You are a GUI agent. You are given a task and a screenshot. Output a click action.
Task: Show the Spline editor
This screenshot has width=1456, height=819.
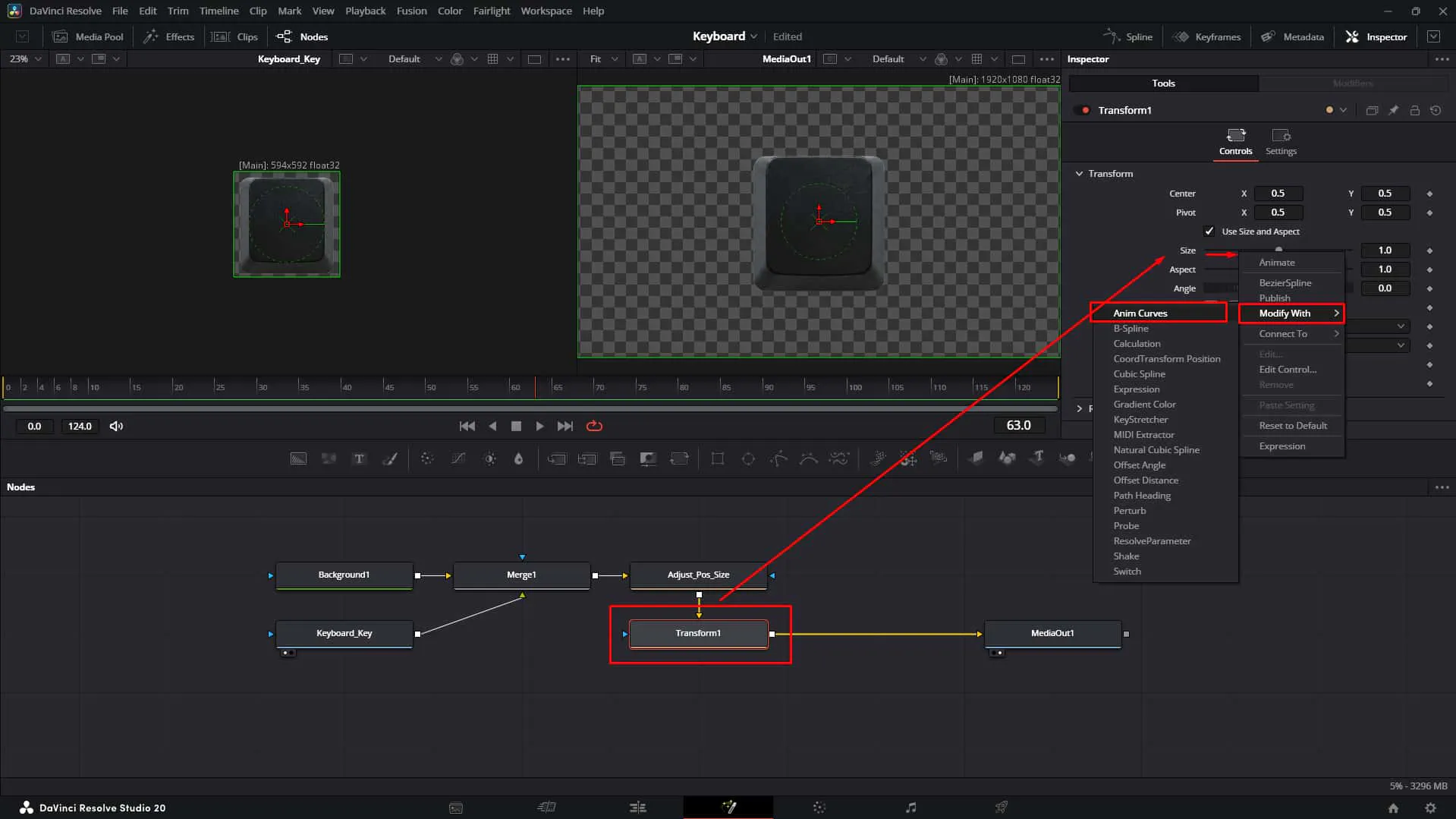click(x=1127, y=36)
